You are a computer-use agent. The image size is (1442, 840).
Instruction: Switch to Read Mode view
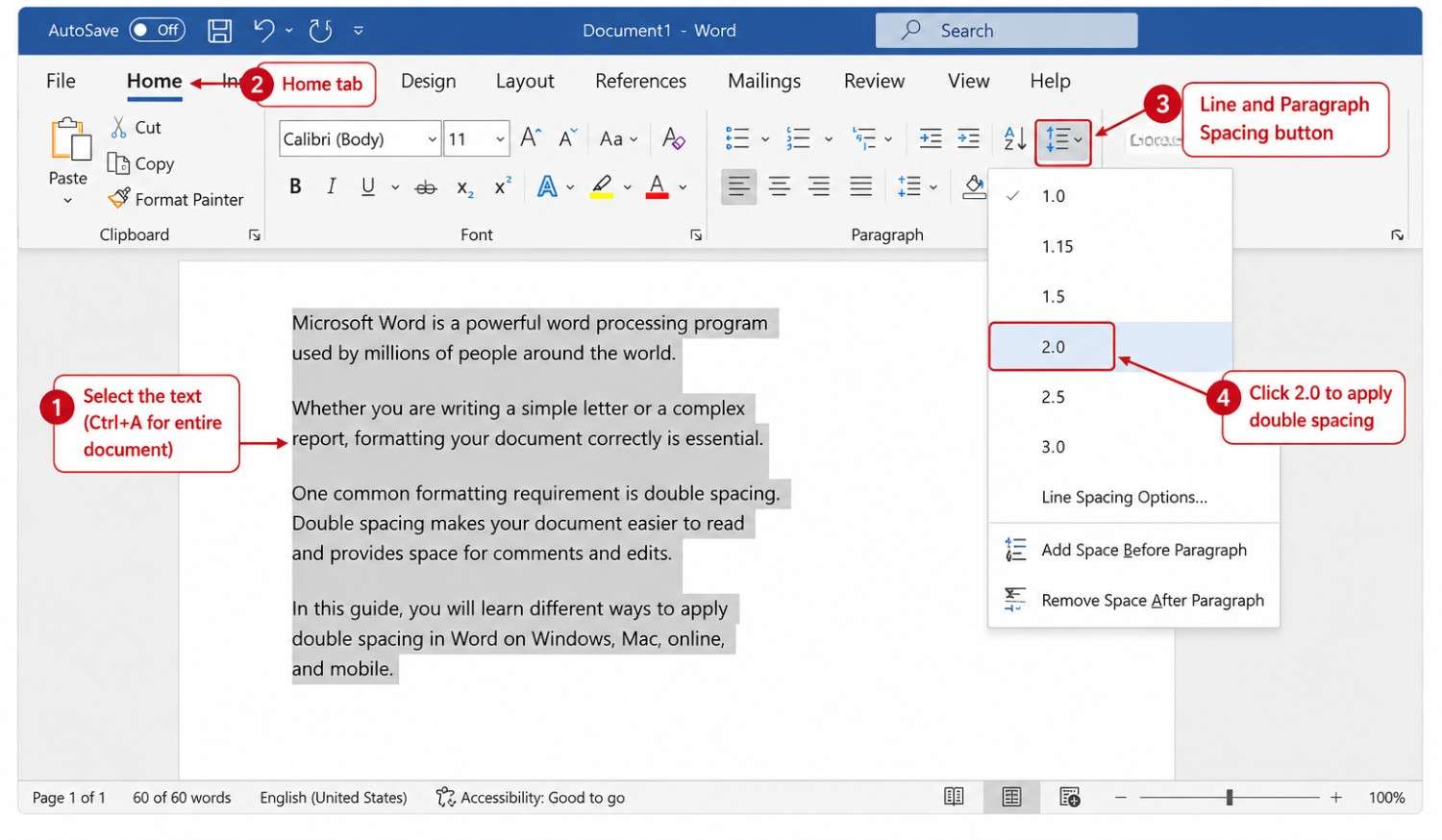click(954, 797)
